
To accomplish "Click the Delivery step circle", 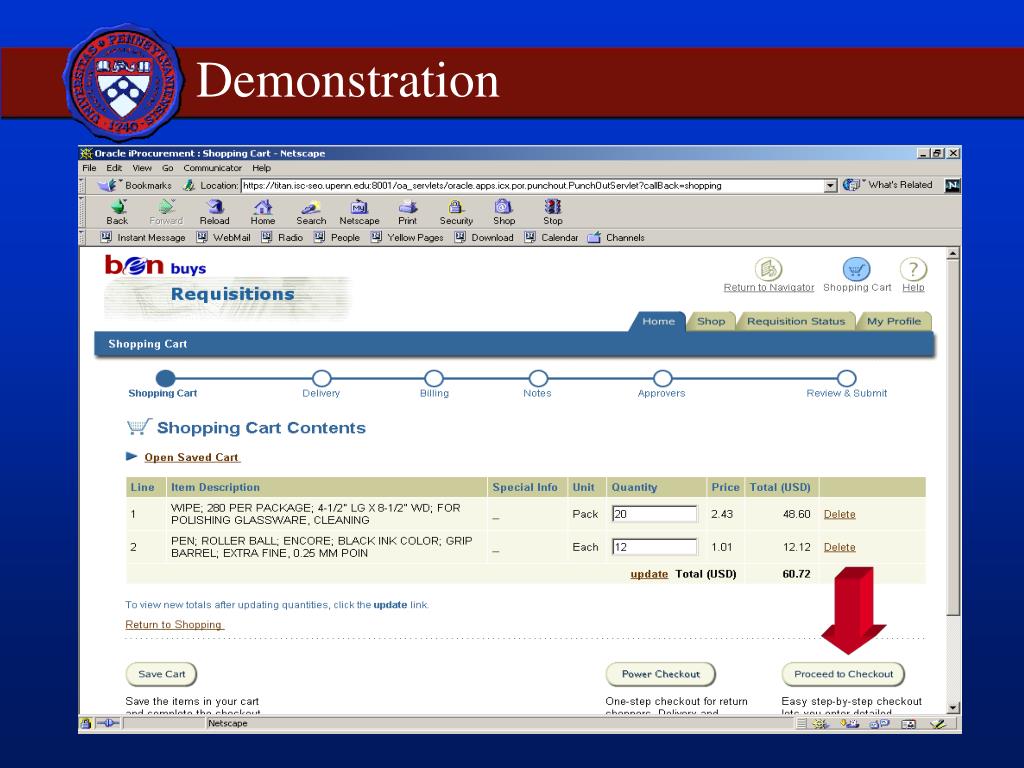I will pyautogui.click(x=322, y=379).
